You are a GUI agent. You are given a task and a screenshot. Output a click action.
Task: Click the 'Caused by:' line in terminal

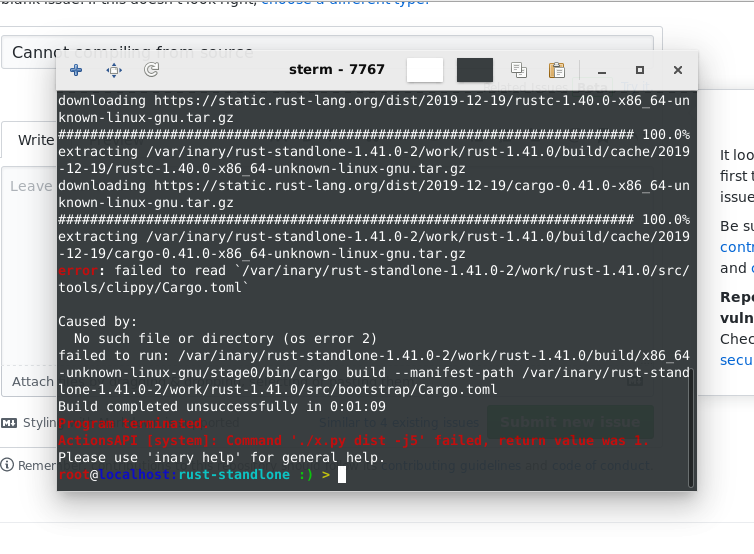[x=98, y=321]
